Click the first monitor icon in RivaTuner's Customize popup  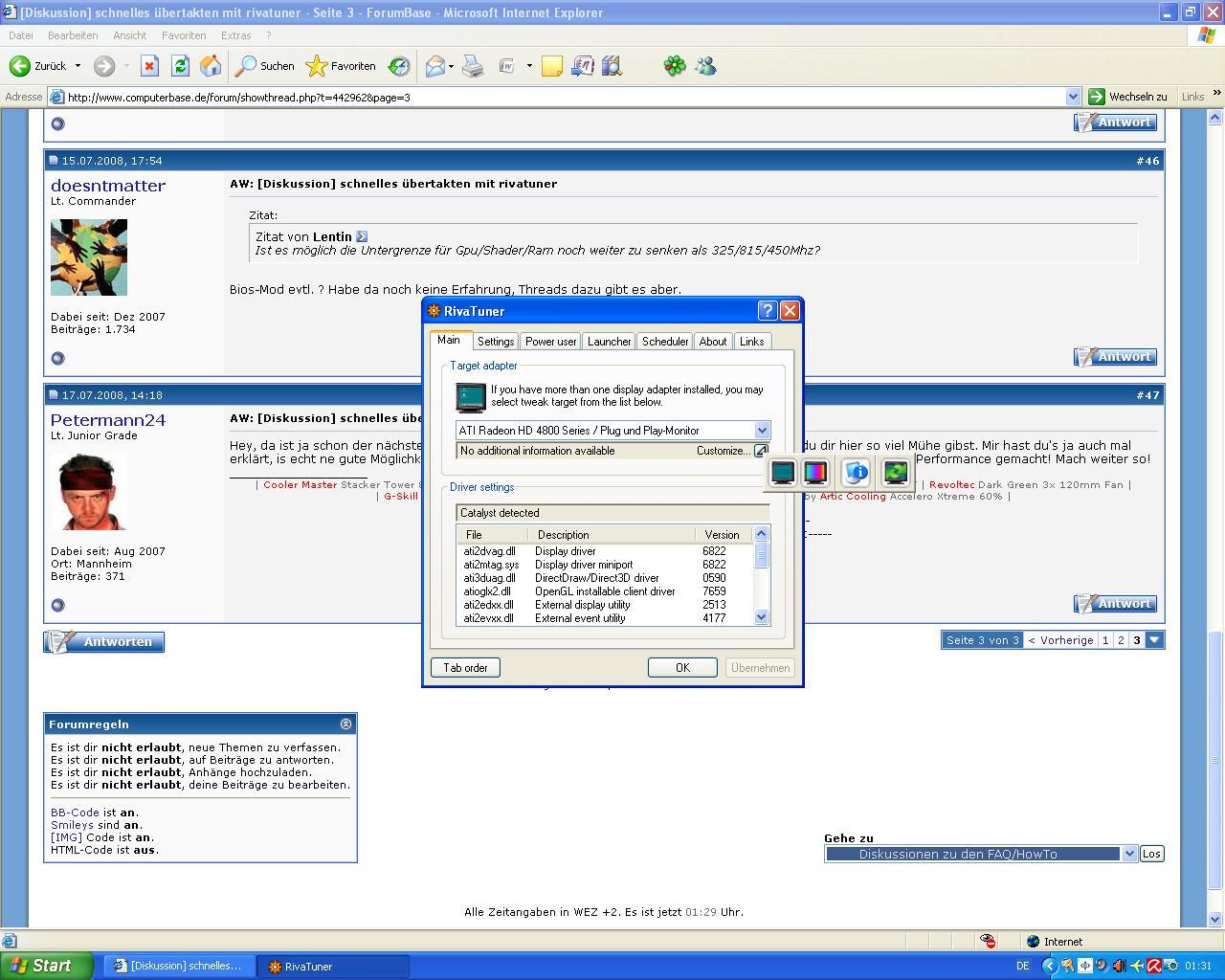(x=783, y=472)
